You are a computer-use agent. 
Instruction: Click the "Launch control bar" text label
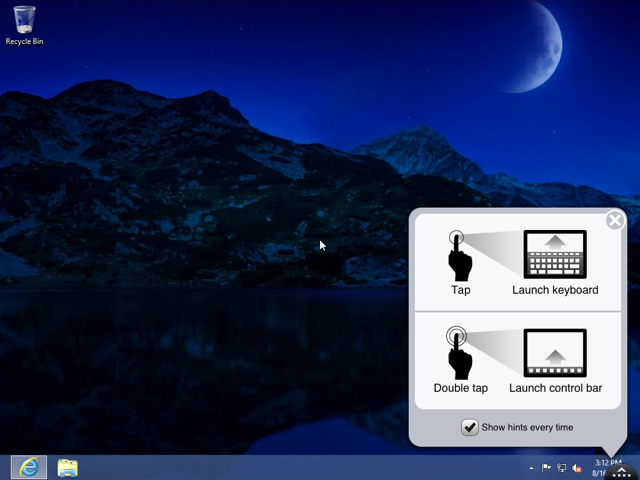[555, 388]
